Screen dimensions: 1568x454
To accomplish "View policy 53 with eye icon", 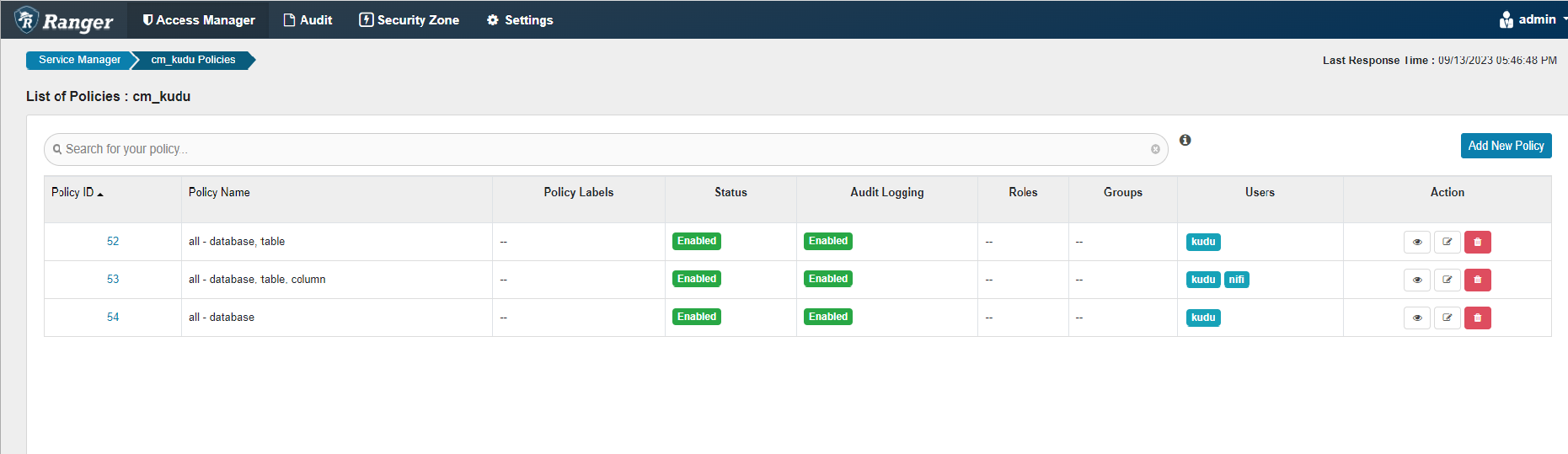I will tap(1417, 280).
